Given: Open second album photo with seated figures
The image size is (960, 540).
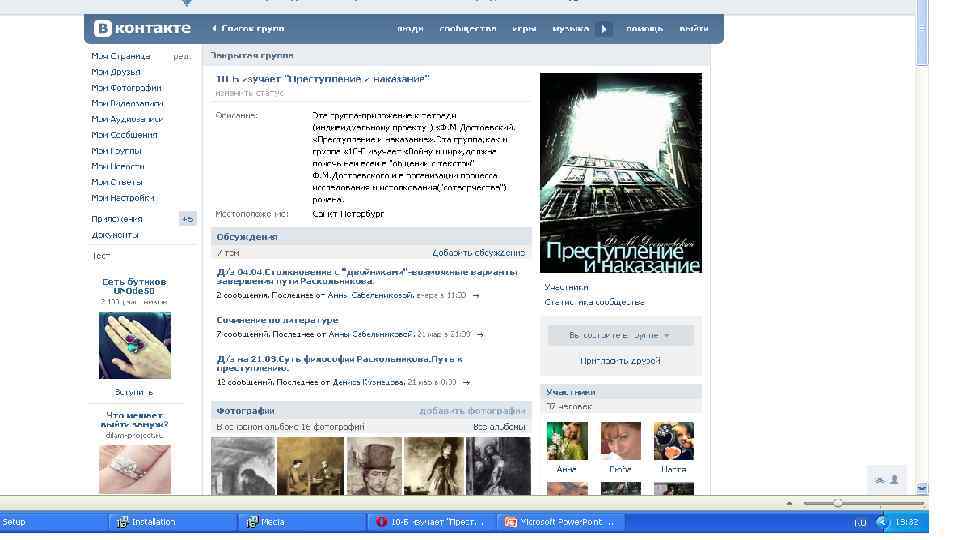Looking at the screenshot, I should point(310,466).
